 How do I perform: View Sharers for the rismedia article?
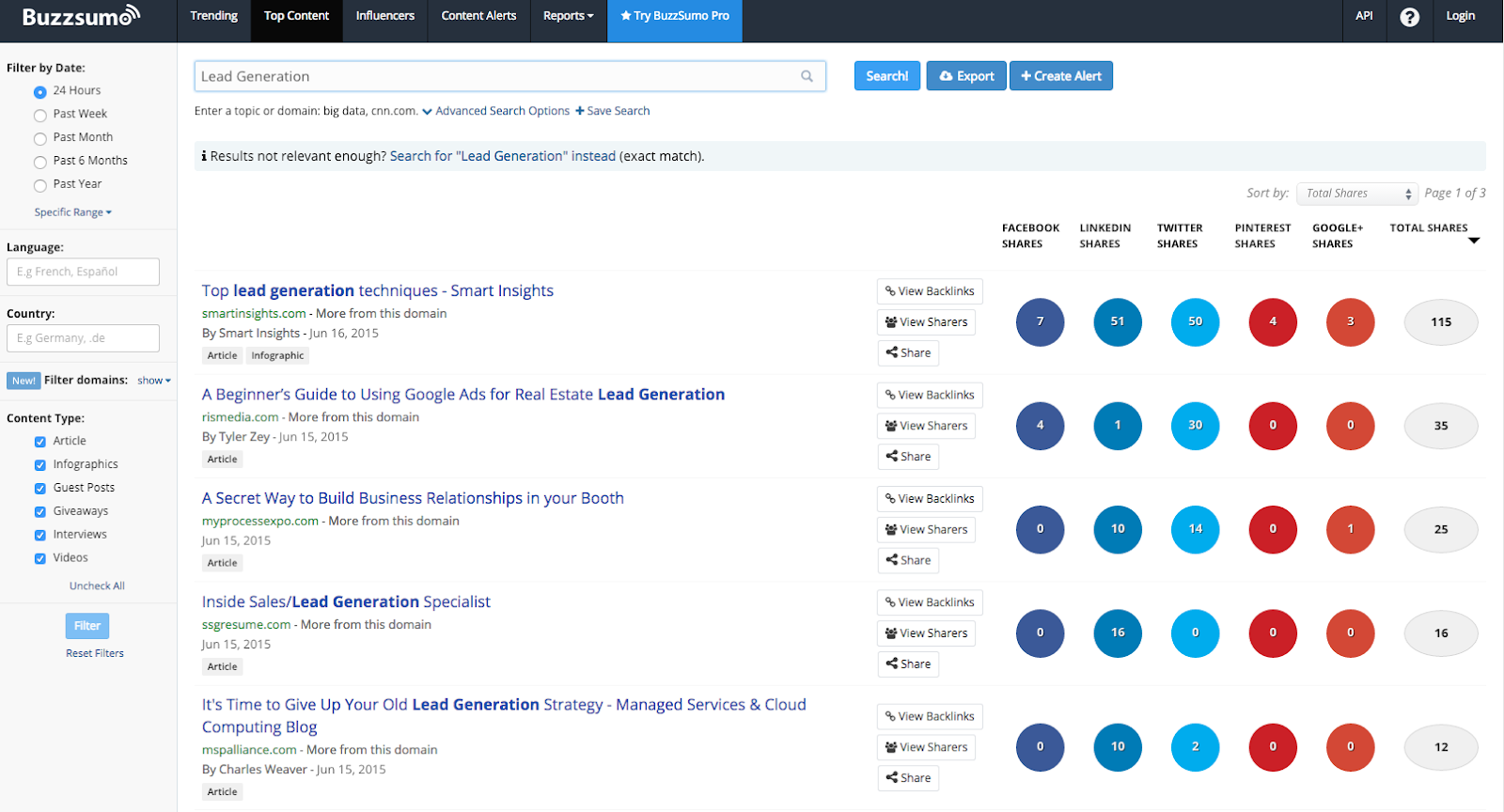point(926,426)
